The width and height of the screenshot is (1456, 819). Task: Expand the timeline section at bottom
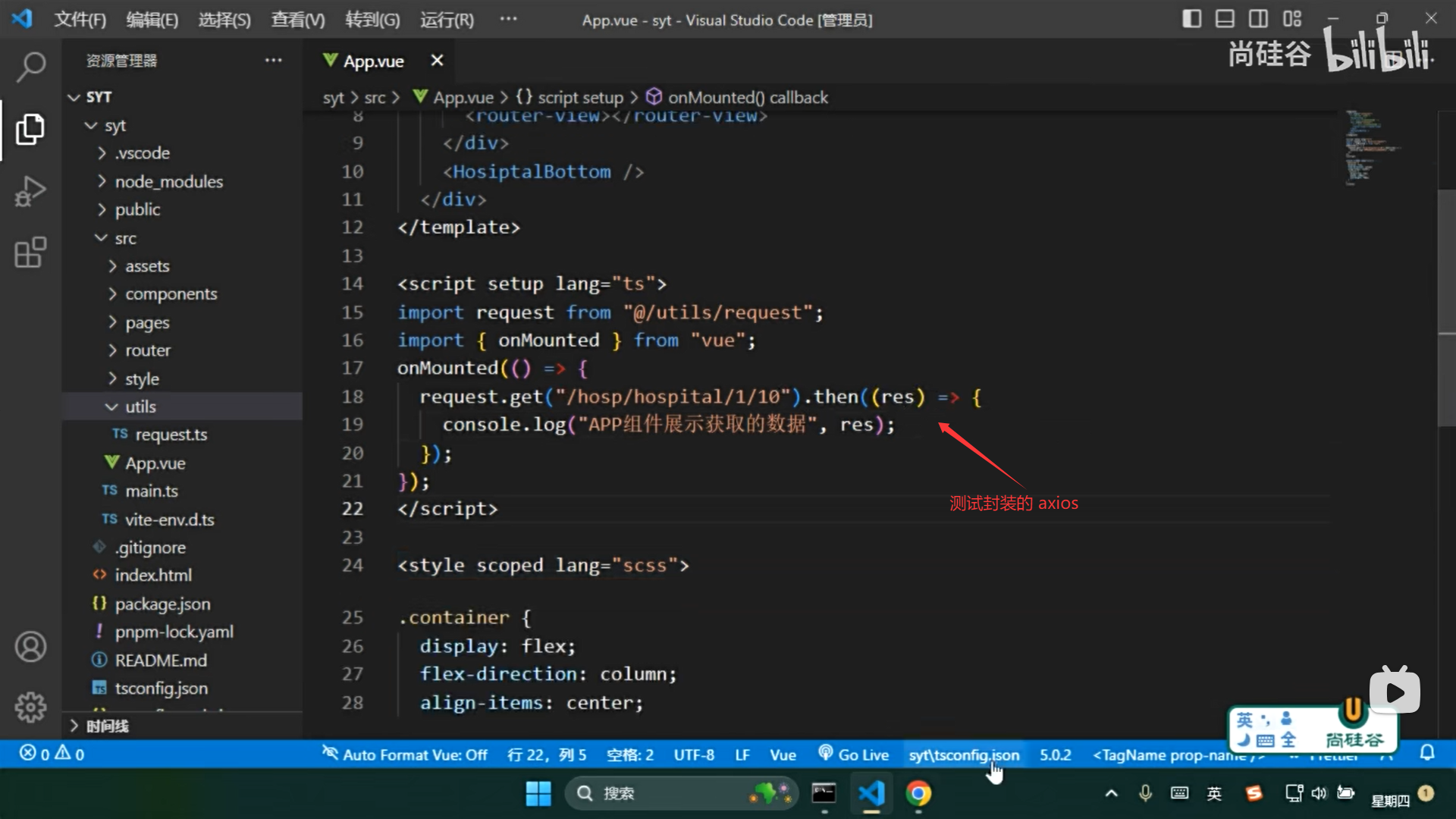(x=106, y=726)
